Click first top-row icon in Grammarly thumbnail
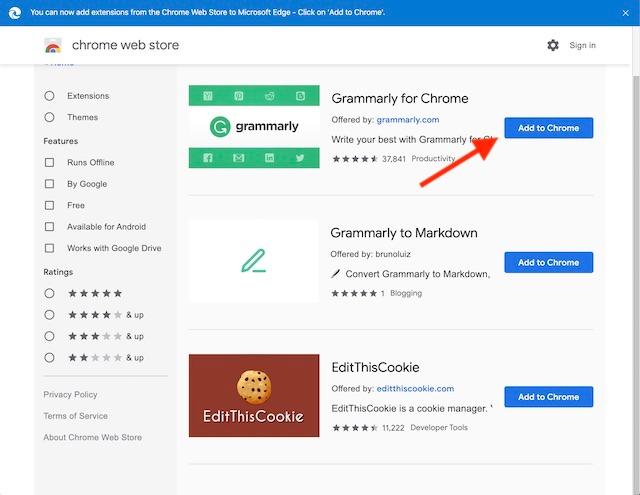 208,96
